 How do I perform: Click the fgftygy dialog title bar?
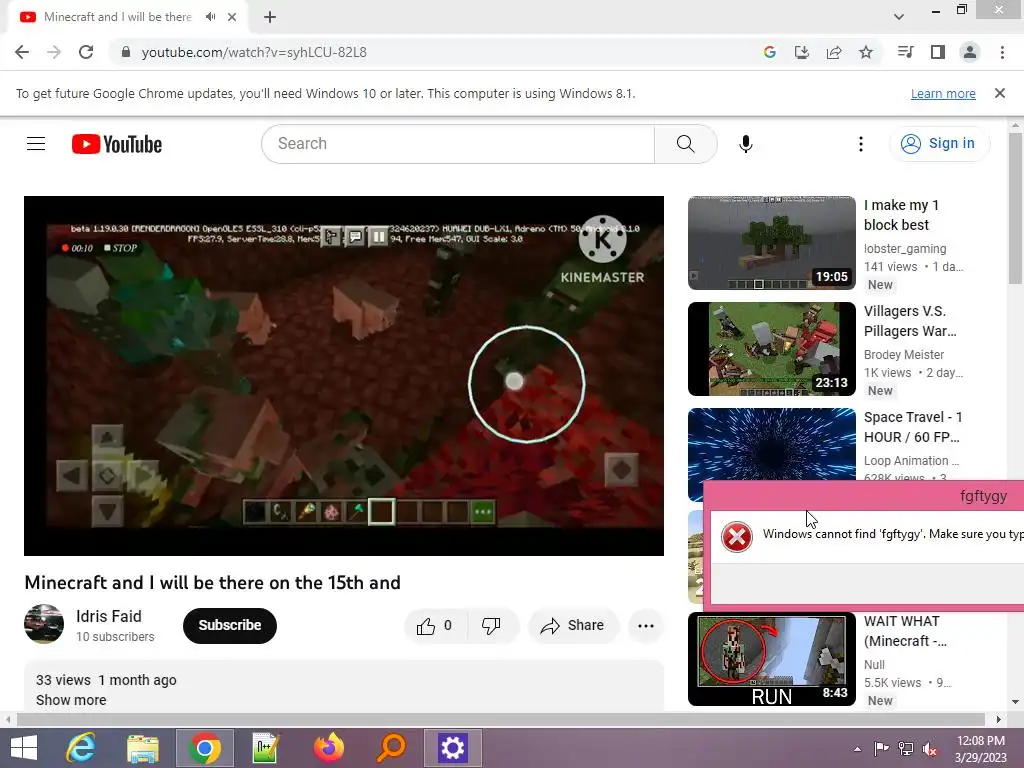point(863,496)
